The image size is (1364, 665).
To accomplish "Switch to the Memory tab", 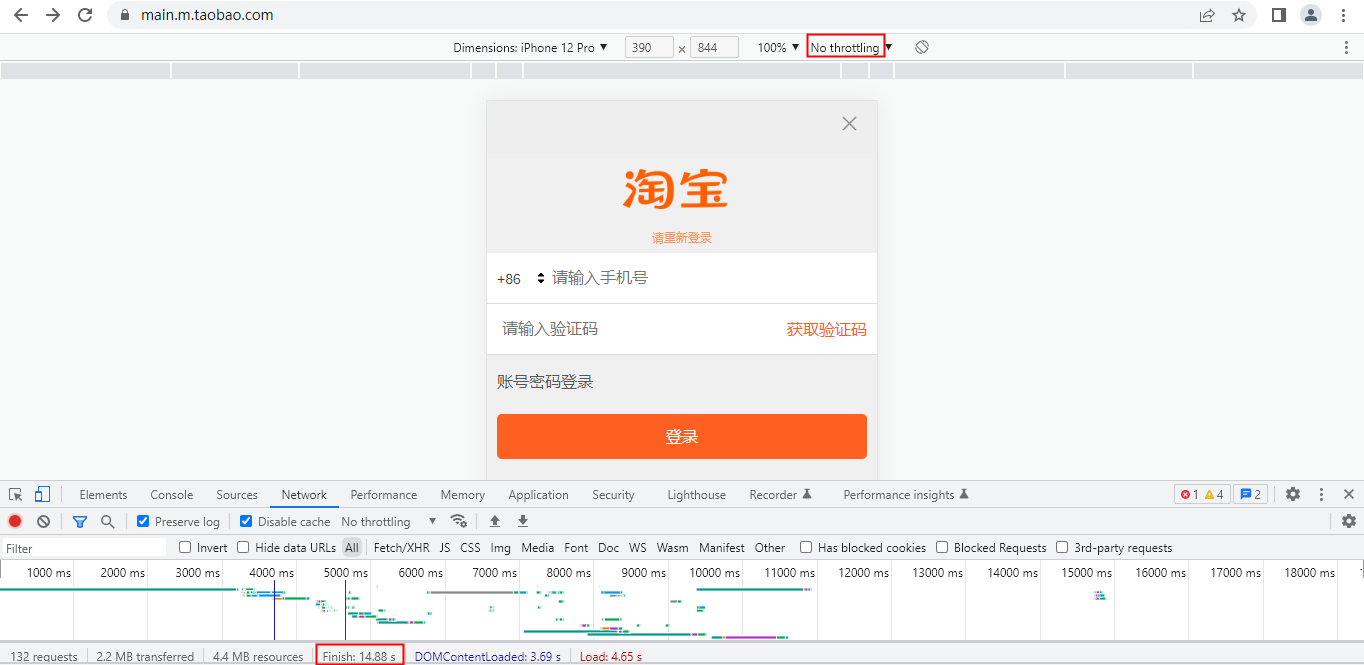I will 462,494.
